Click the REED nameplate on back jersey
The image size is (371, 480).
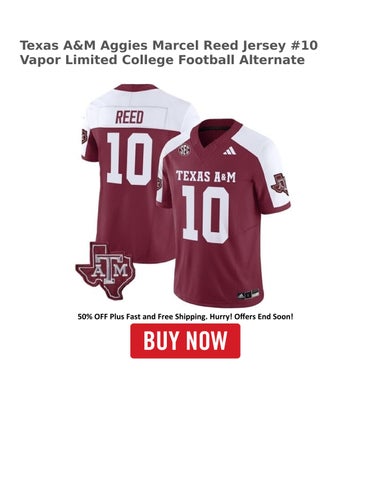(x=129, y=118)
